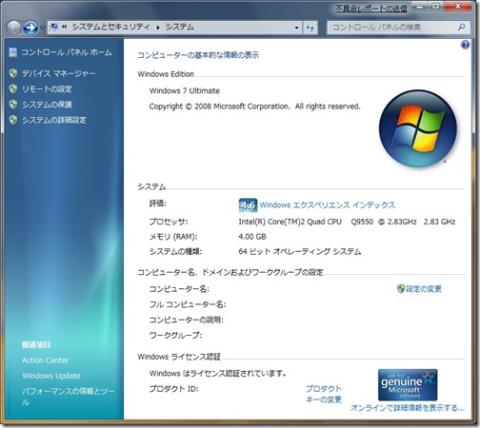Click the control panel icon in address bar

(54, 27)
